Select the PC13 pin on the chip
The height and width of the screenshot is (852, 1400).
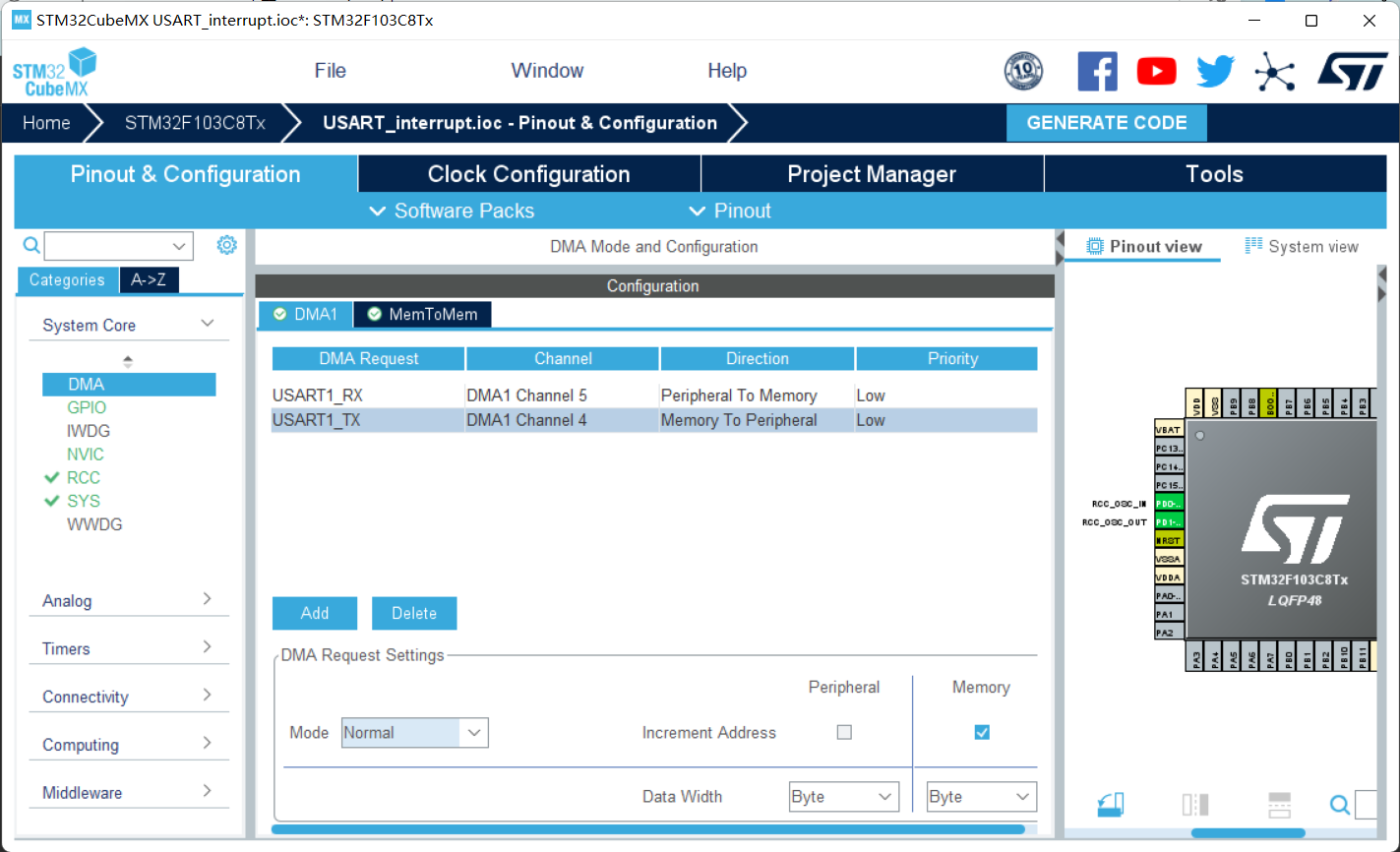coord(1169,449)
